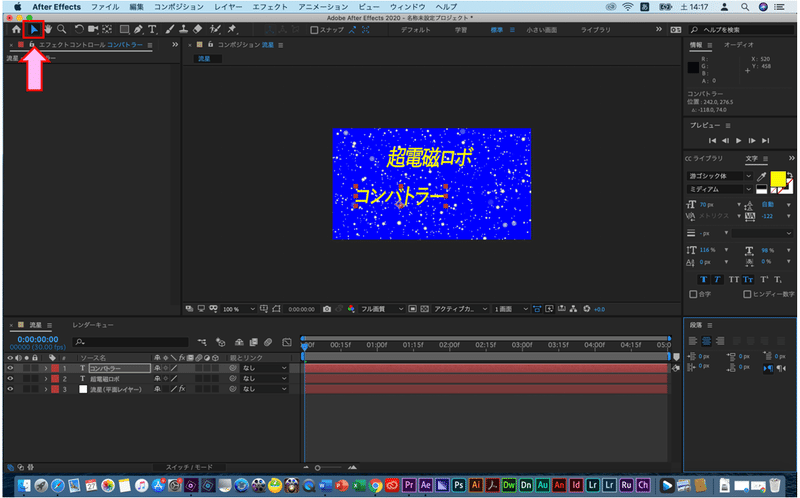Expand layer 1 コンバトラー properties
Viewport: 800px width, 498px height.
pyautogui.click(x=46, y=368)
